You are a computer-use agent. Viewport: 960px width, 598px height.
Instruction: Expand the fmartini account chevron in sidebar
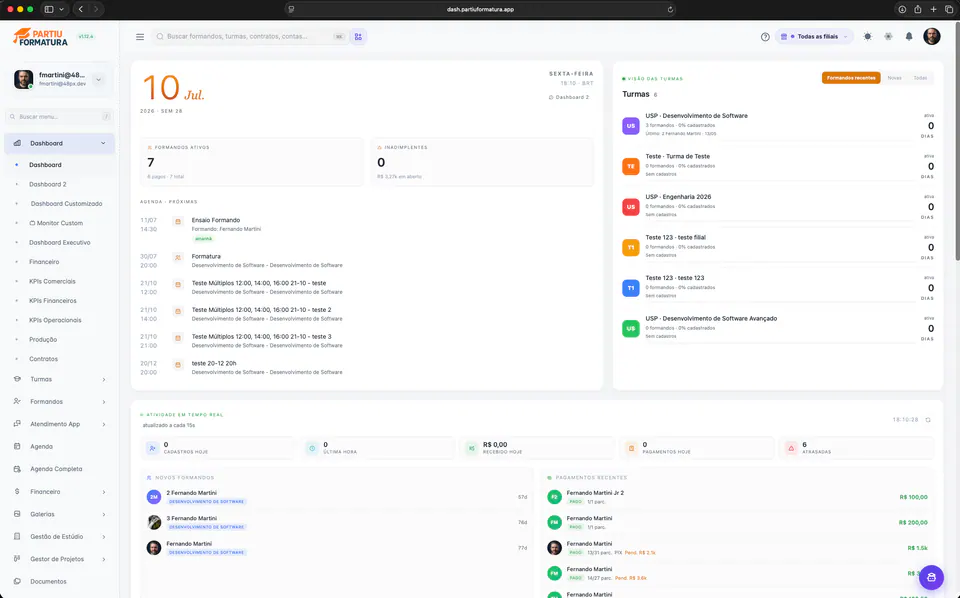coord(99,80)
